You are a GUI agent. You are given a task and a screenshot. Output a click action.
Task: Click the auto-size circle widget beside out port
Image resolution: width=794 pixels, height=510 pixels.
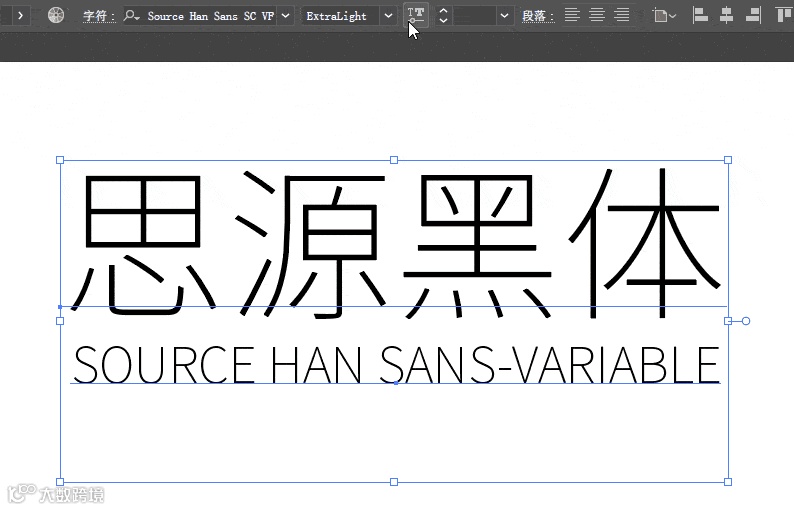[x=746, y=321]
